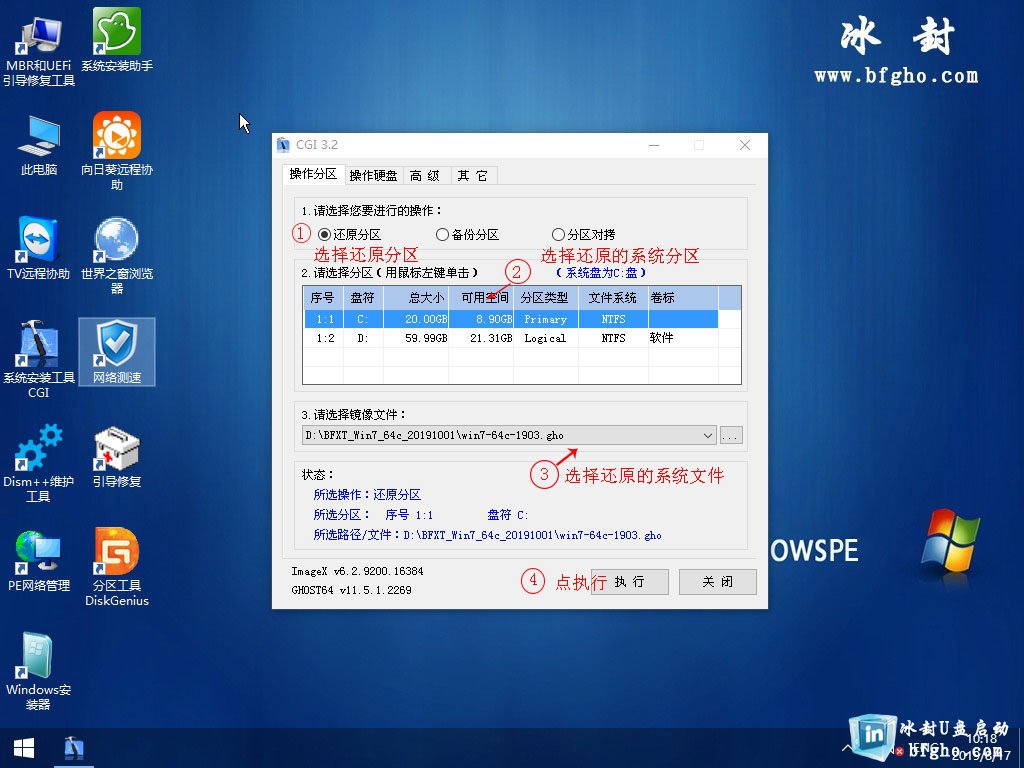Image resolution: width=1024 pixels, height=768 pixels.
Task: Click the taskbar clock 10:18
Action: [x=982, y=739]
